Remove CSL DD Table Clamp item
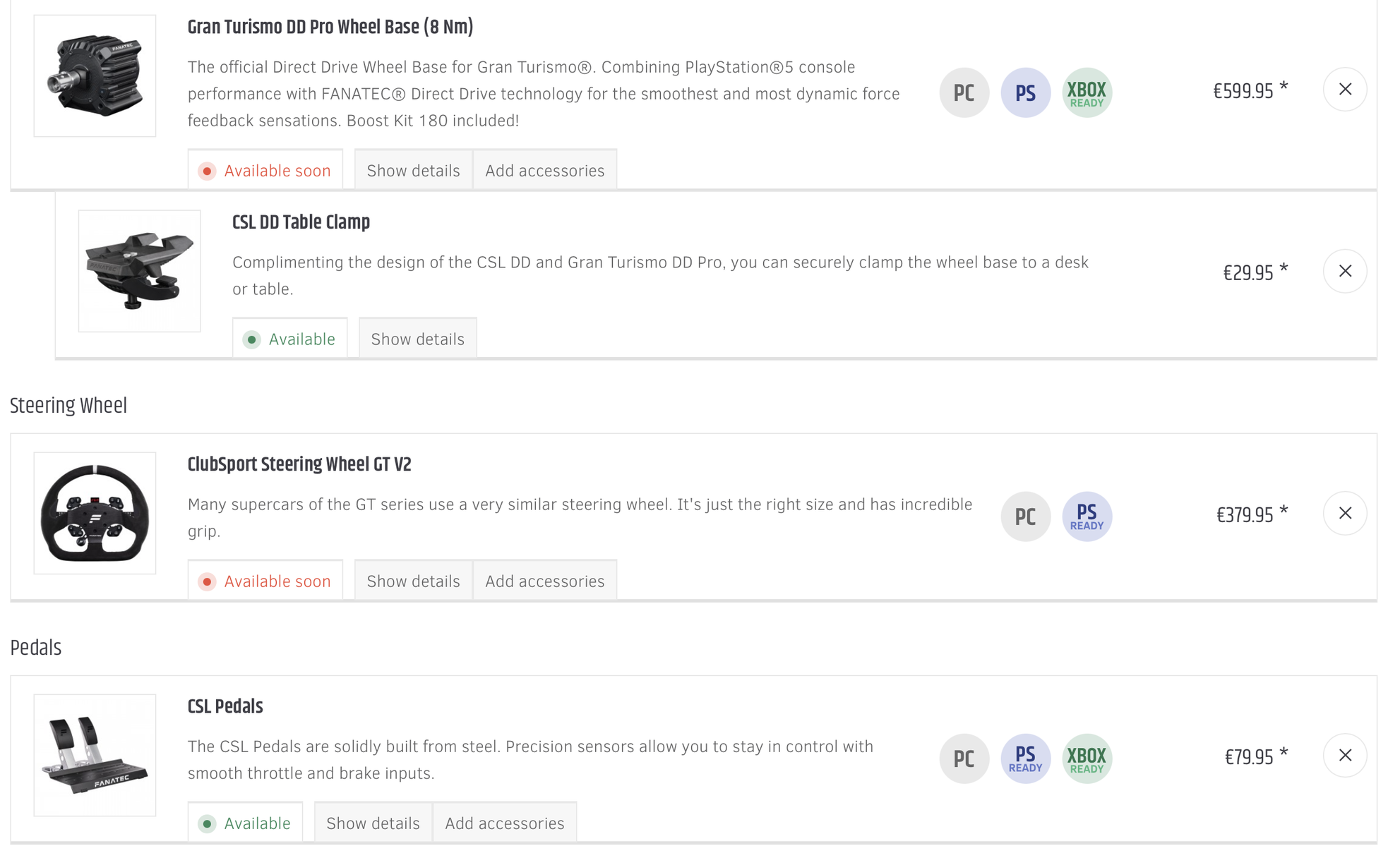 1344,271
